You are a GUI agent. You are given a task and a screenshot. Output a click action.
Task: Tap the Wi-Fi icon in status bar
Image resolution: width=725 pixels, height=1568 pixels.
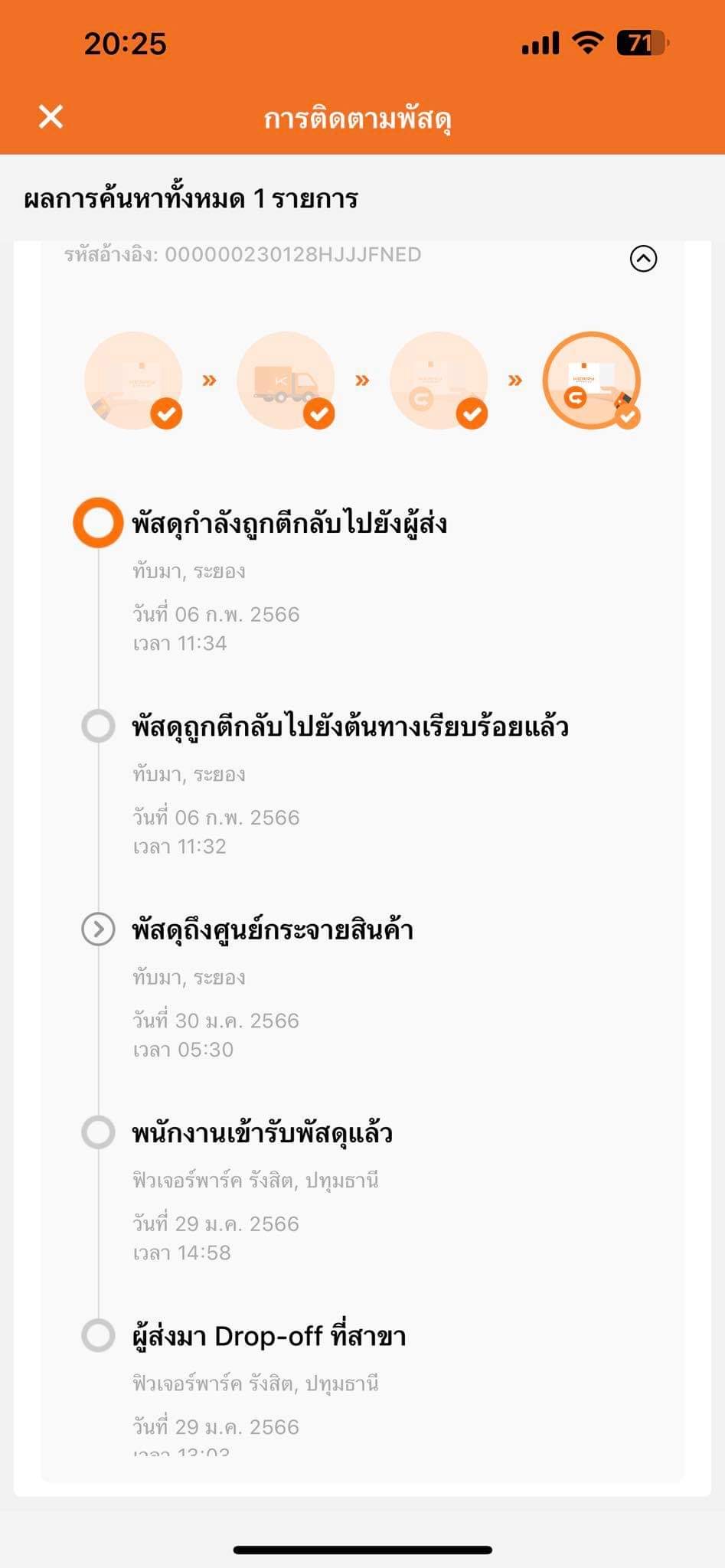(x=587, y=43)
